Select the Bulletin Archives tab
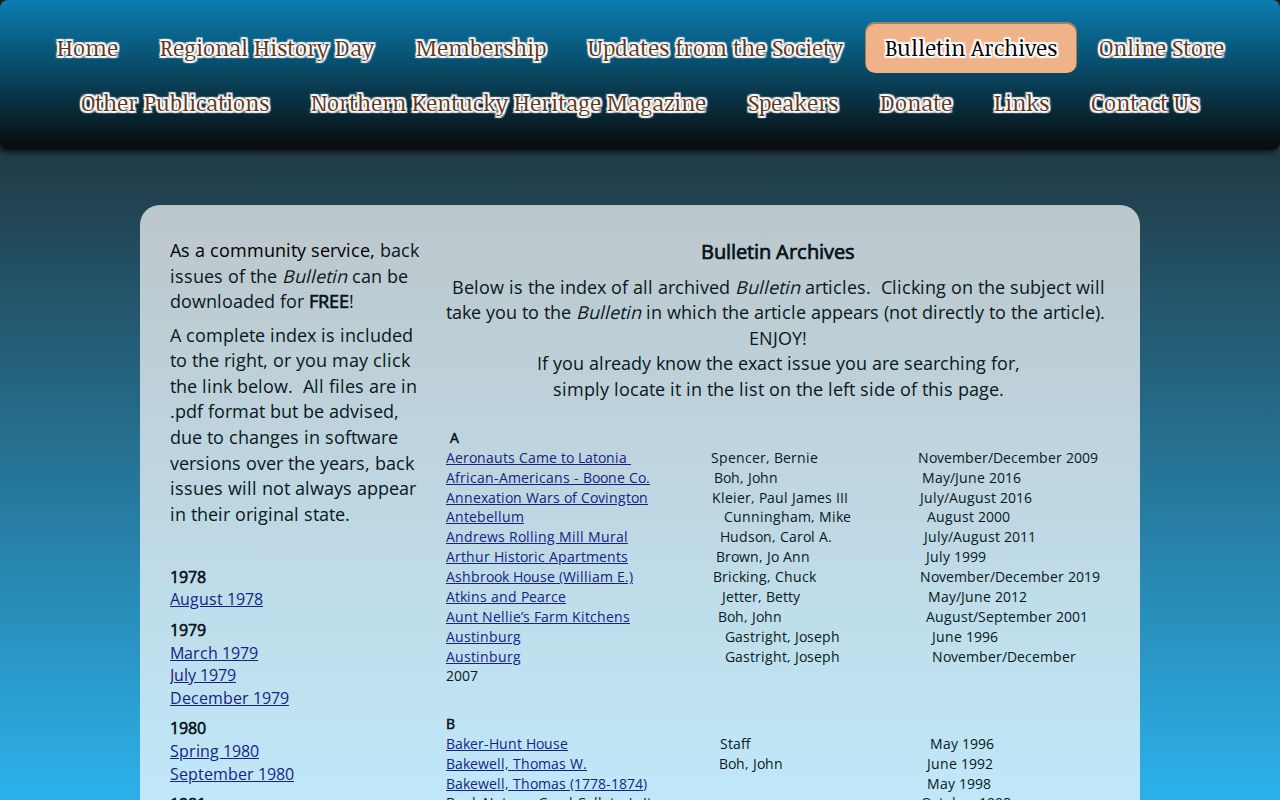This screenshot has height=800, width=1280. click(x=971, y=48)
